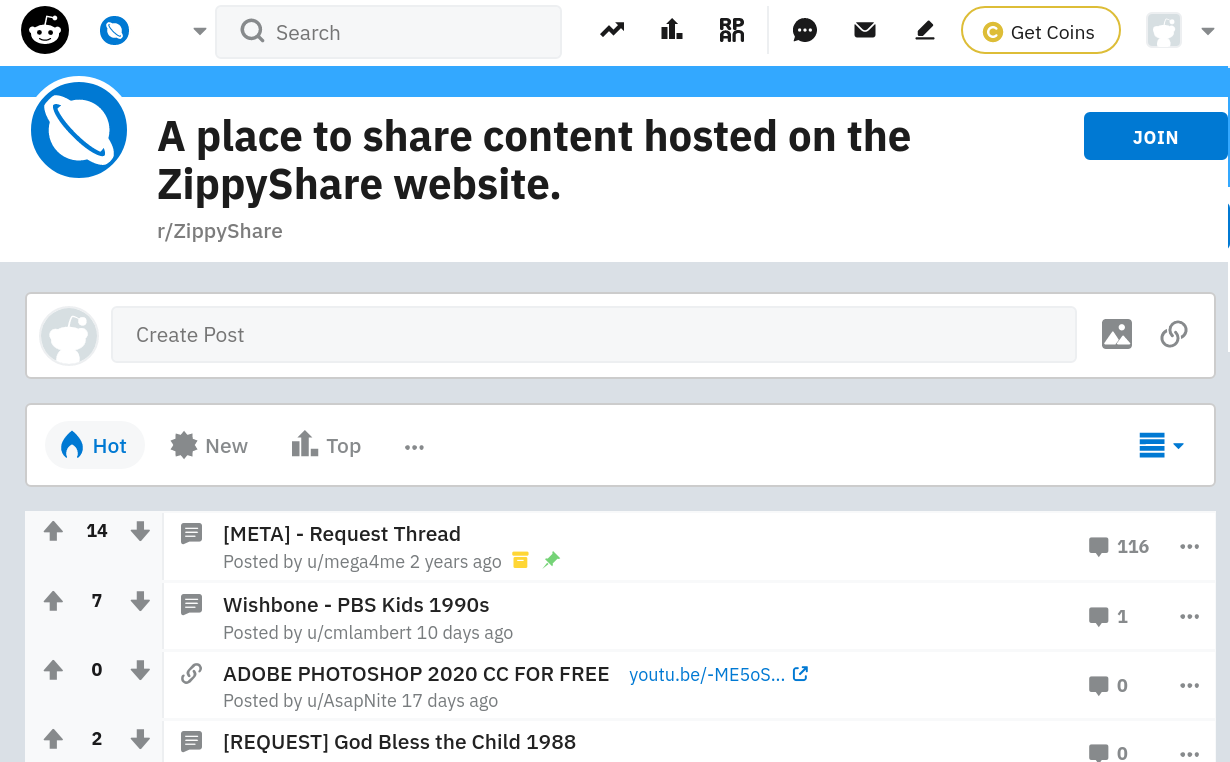Open the chat bubble icon
This screenshot has height=762, width=1230.
point(805,31)
